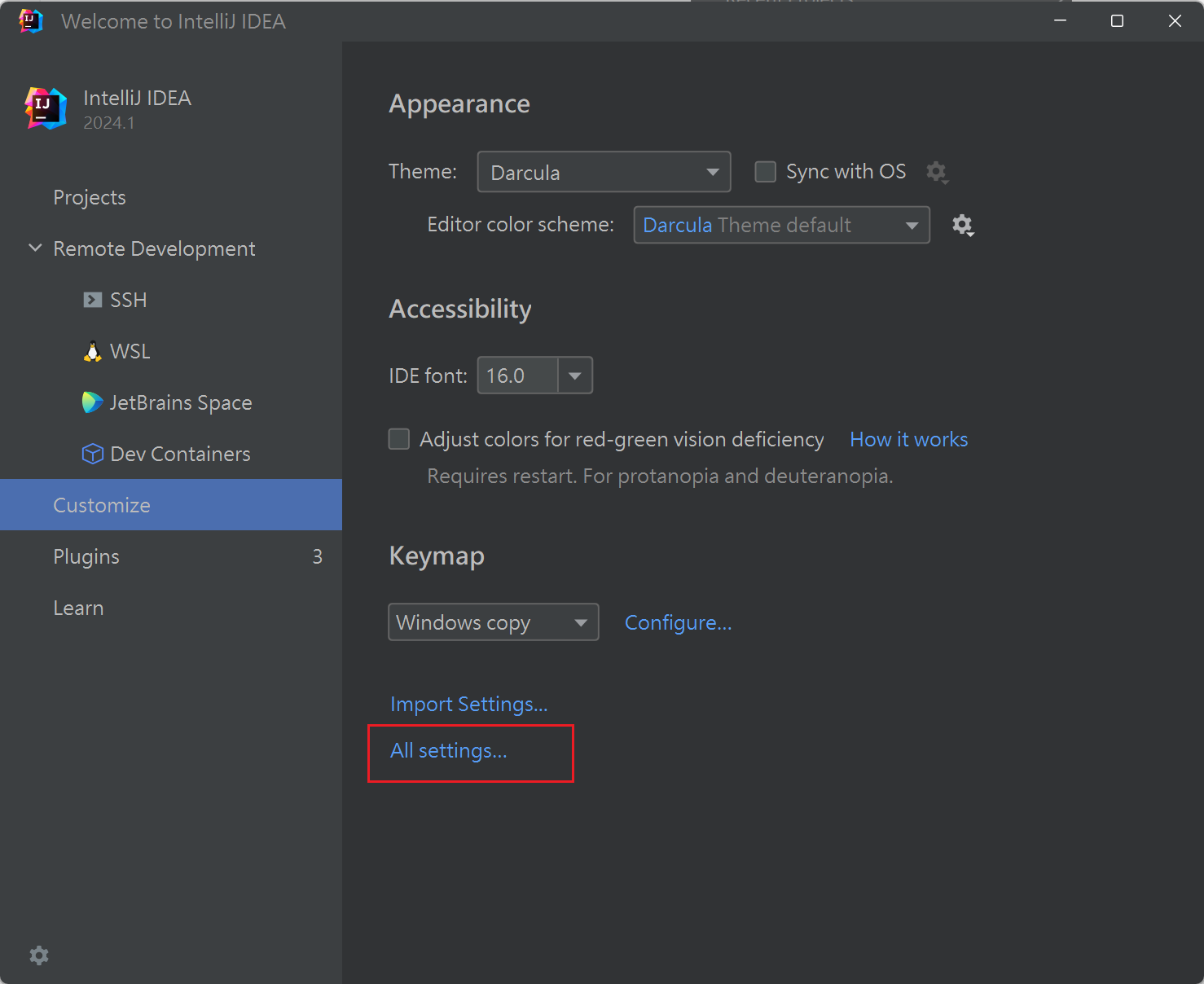
Task: Open the IDE font size dropdown arrow
Action: coord(575,376)
